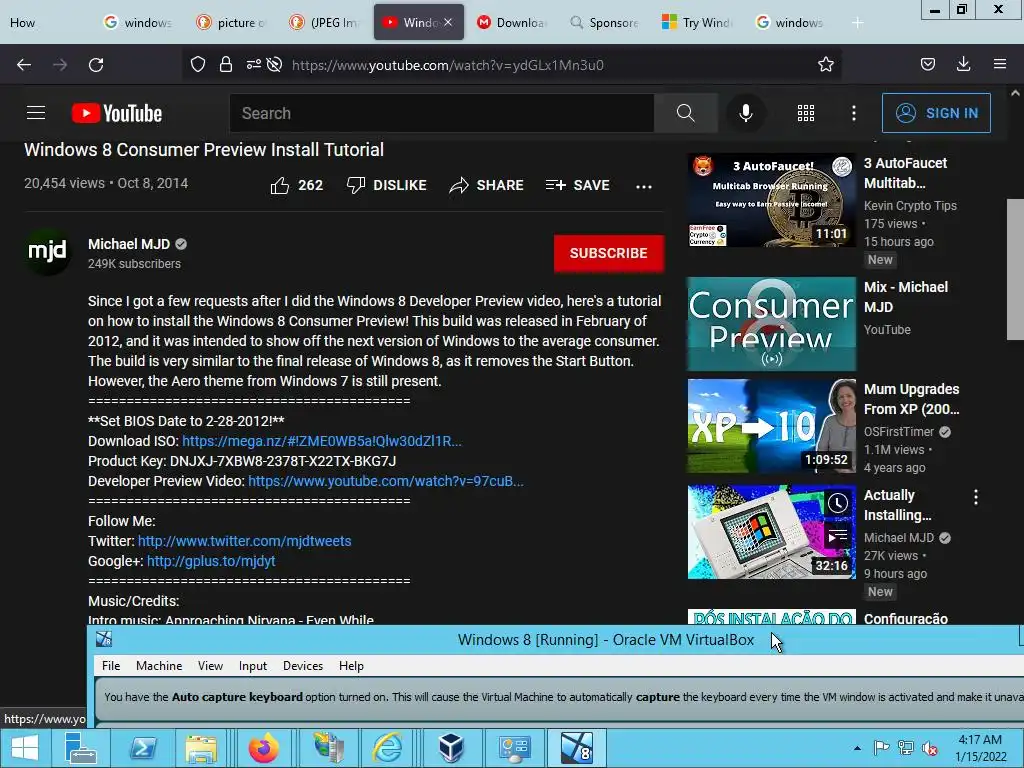Viewport: 1024px width, 768px height.
Task: Open YouTube settings three-dot menu
Action: (854, 113)
